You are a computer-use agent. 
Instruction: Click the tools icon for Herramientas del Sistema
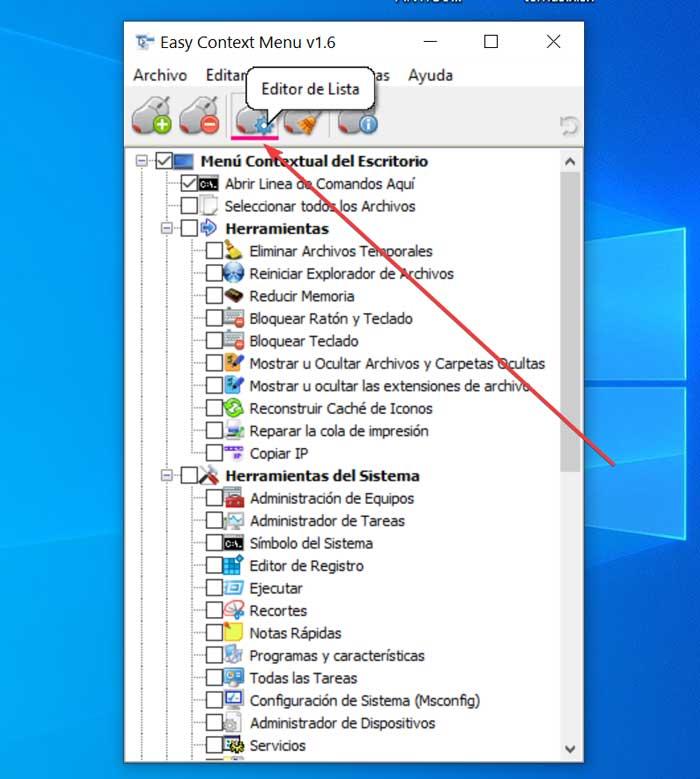click(x=209, y=475)
